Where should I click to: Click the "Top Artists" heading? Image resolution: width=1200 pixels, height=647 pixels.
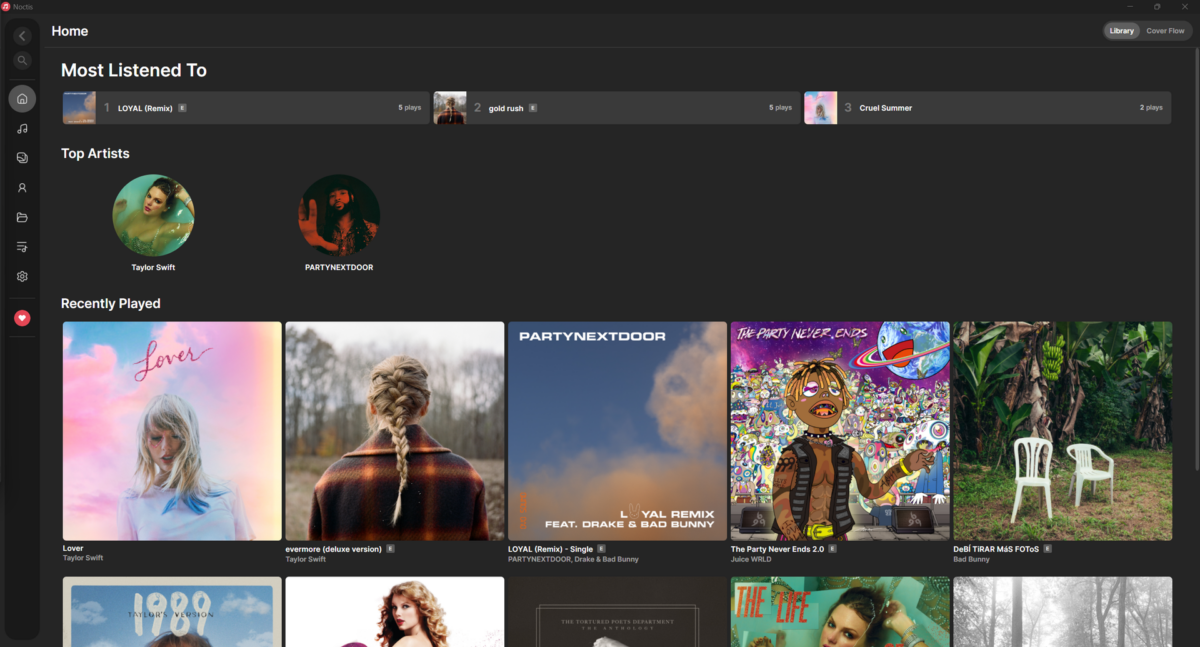point(95,153)
